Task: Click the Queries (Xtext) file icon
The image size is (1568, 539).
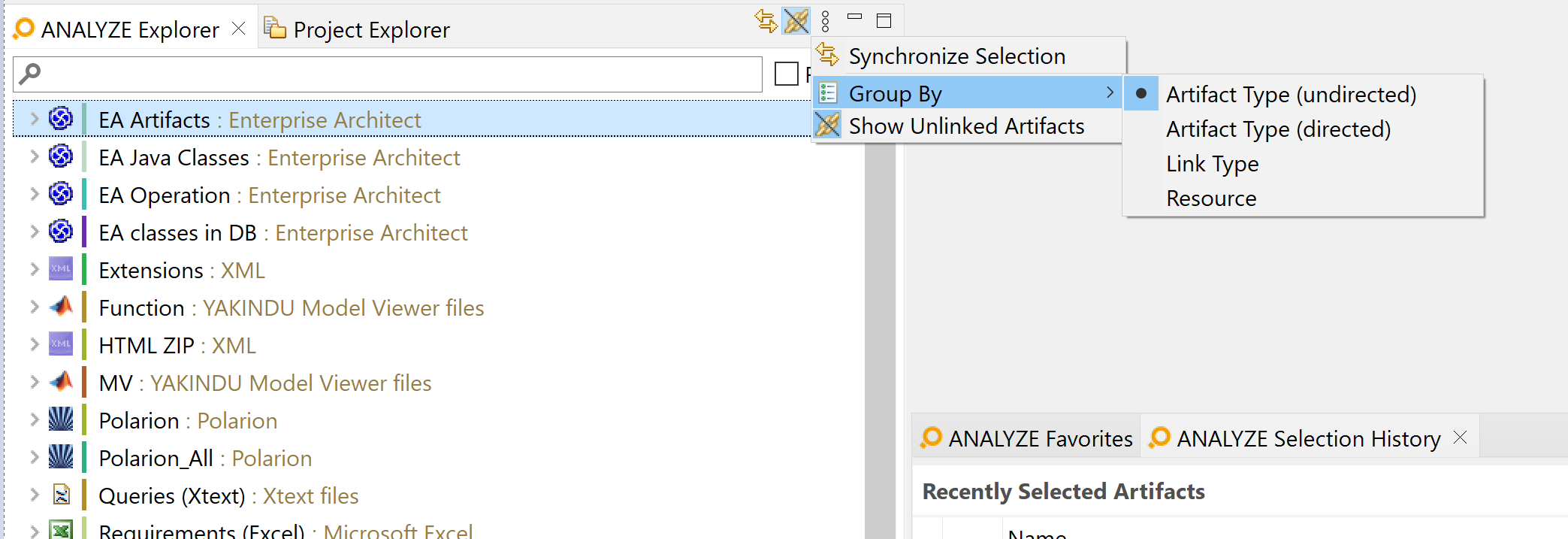Action: pyautogui.click(x=62, y=494)
